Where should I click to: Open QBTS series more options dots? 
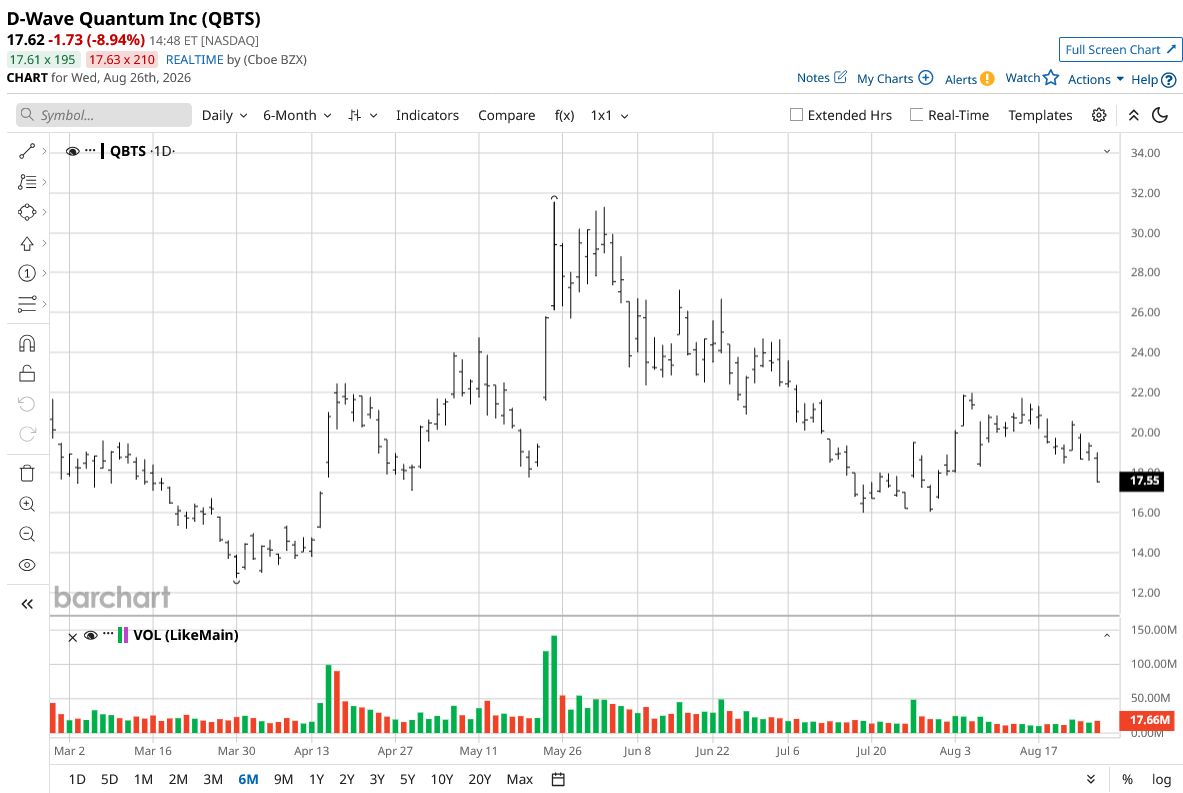click(90, 150)
